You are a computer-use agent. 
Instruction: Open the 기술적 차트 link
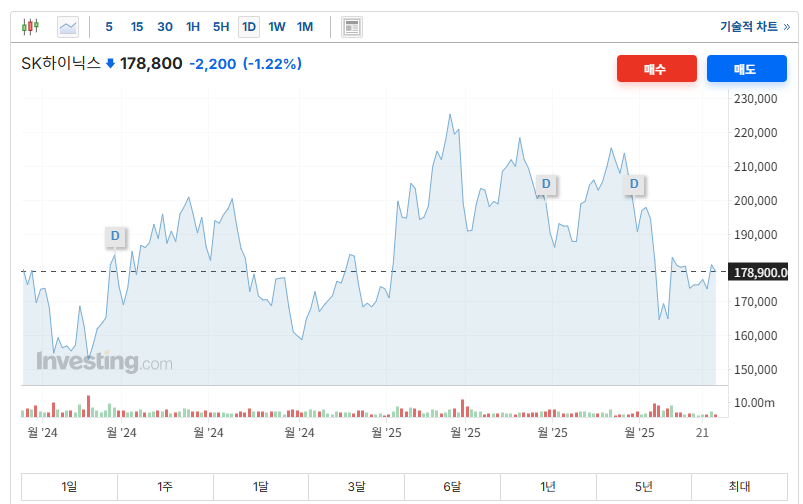[x=755, y=27]
